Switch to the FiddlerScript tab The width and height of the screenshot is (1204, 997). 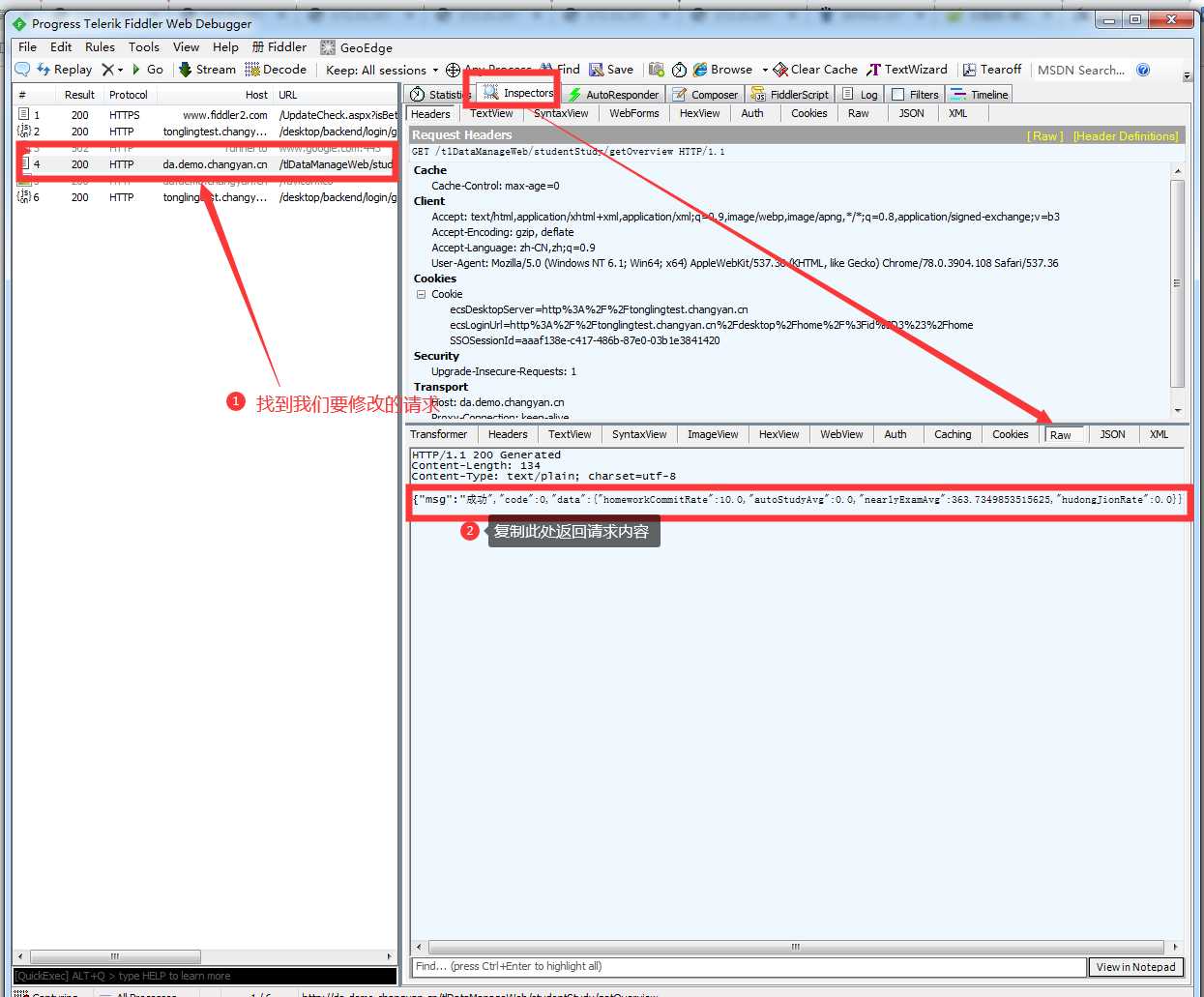point(790,94)
